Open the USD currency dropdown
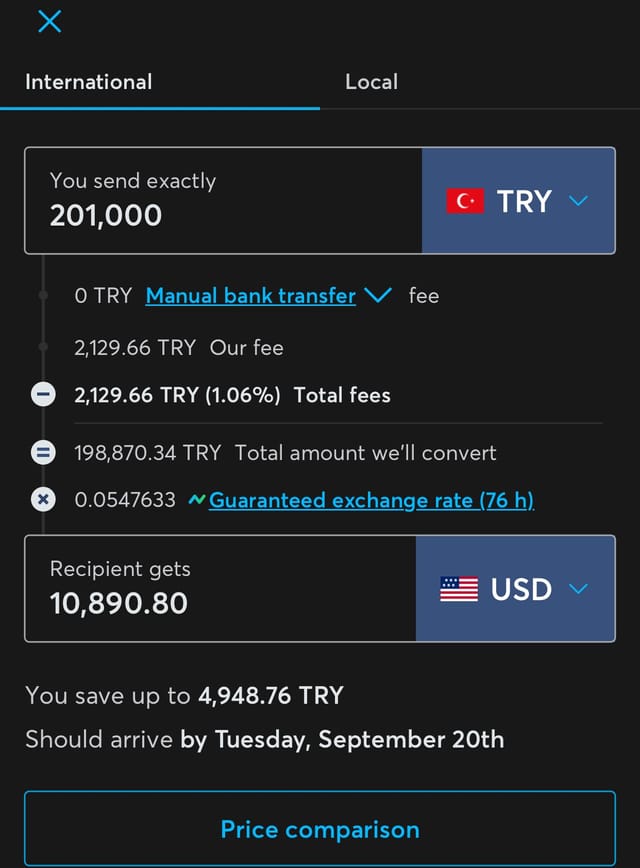This screenshot has width=640, height=868. click(515, 588)
